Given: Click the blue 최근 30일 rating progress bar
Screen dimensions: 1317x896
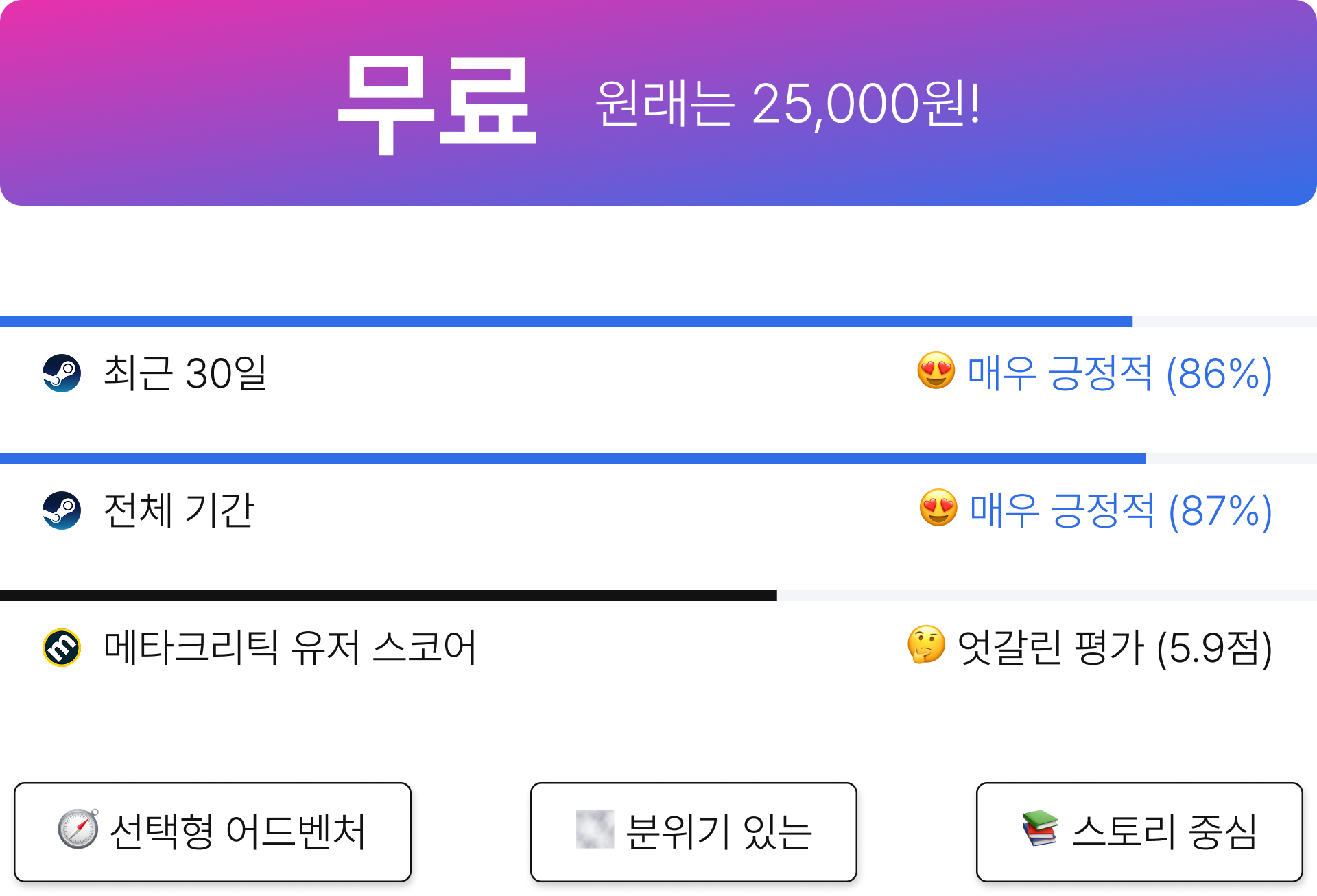Looking at the screenshot, I should click(x=658, y=321).
